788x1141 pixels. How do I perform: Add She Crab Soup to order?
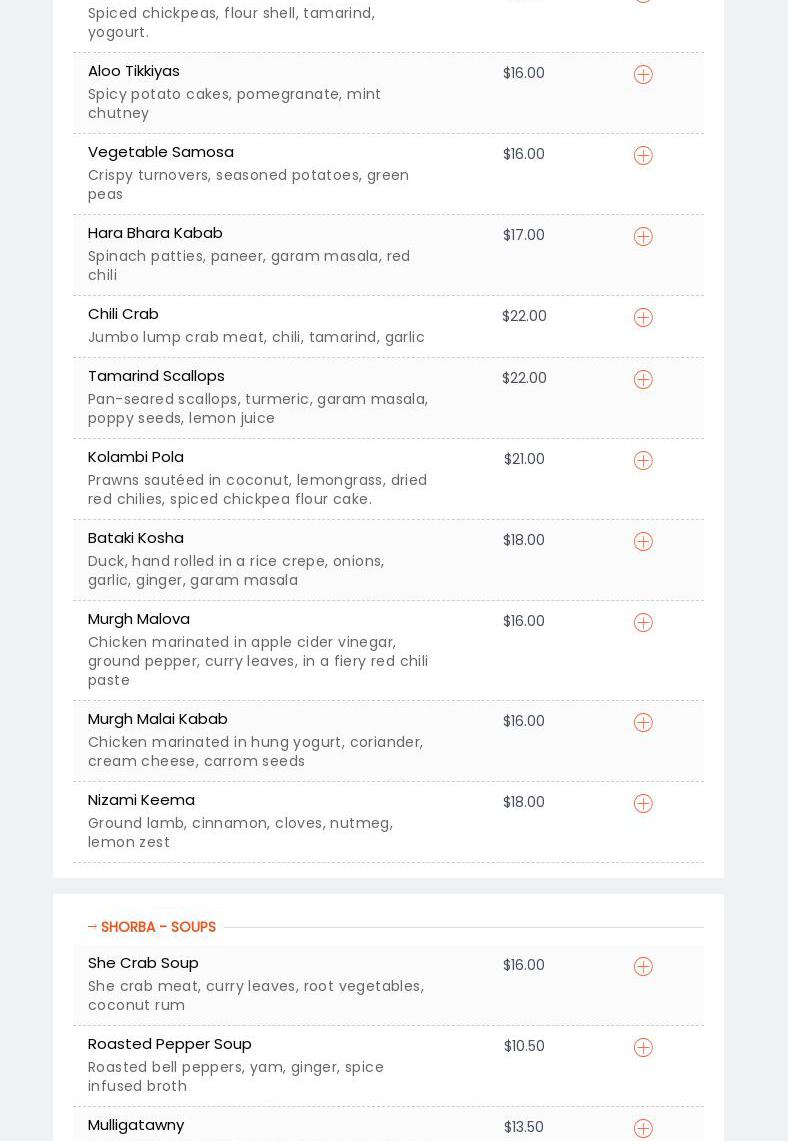[x=643, y=967]
